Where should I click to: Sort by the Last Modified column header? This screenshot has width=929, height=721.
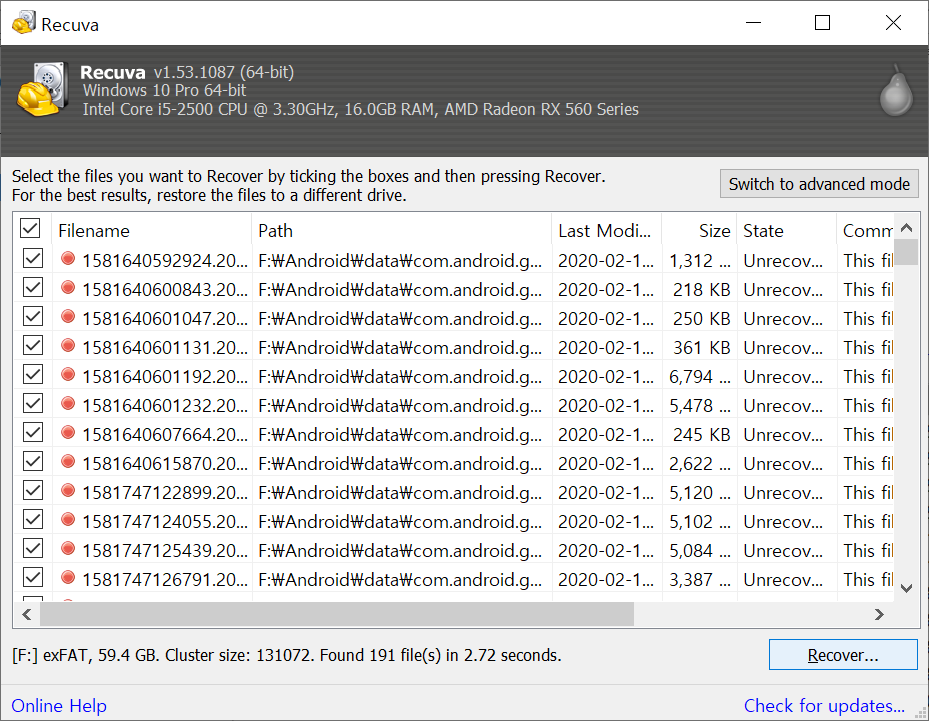[607, 230]
